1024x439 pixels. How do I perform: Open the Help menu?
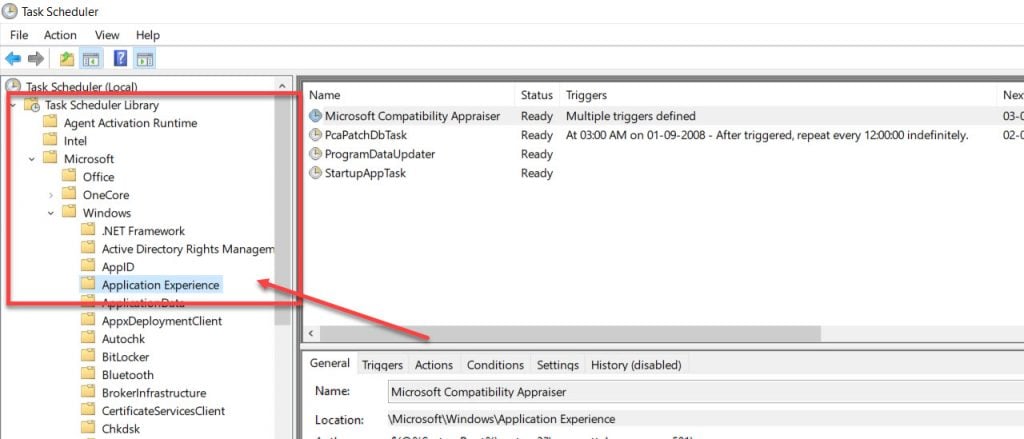(x=148, y=35)
